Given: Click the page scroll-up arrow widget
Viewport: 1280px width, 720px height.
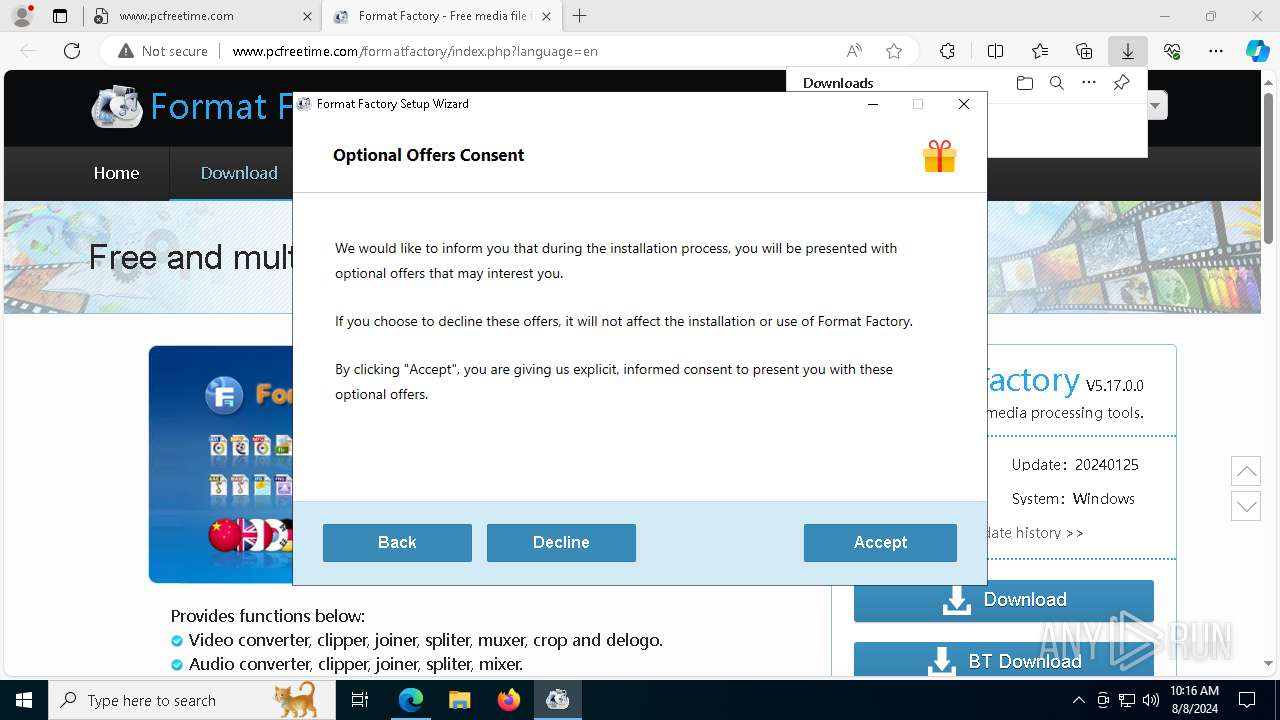Looking at the screenshot, I should click(1246, 470).
